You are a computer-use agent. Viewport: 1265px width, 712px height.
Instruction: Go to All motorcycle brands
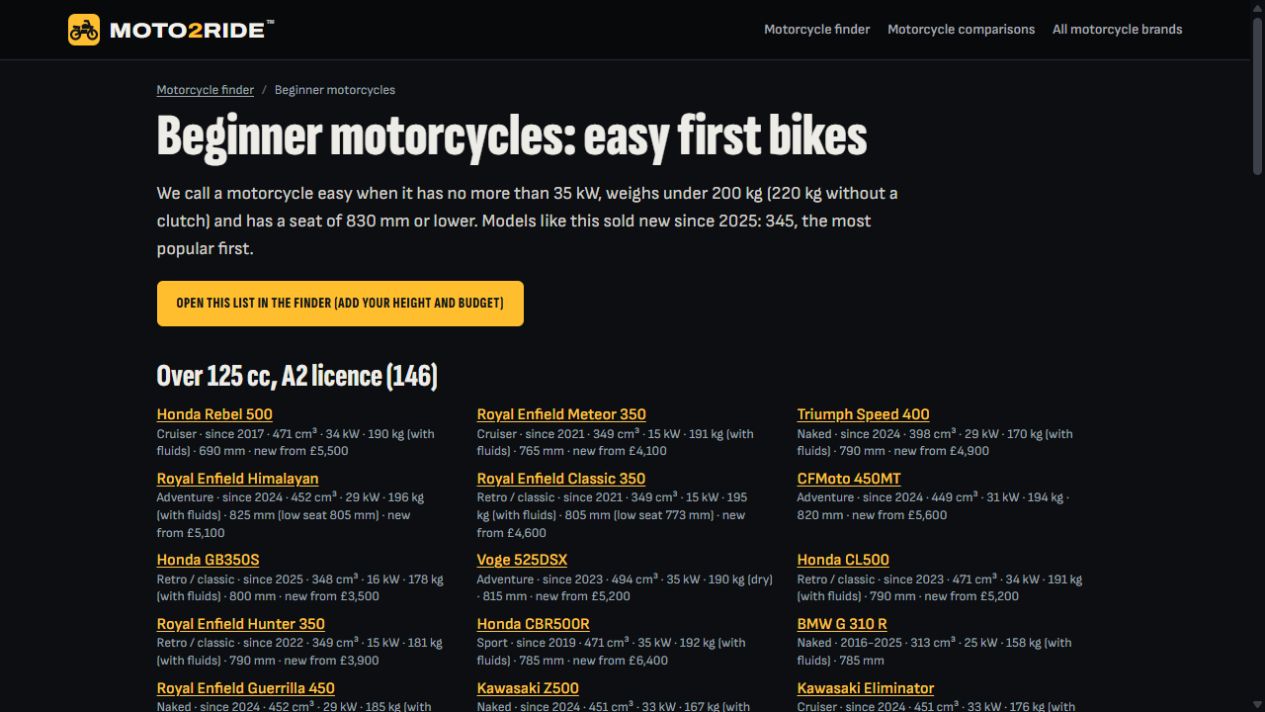pos(1117,30)
